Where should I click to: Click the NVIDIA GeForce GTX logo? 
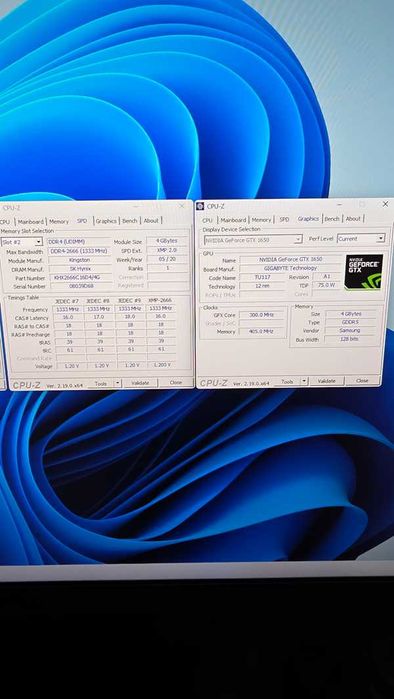(x=363, y=272)
